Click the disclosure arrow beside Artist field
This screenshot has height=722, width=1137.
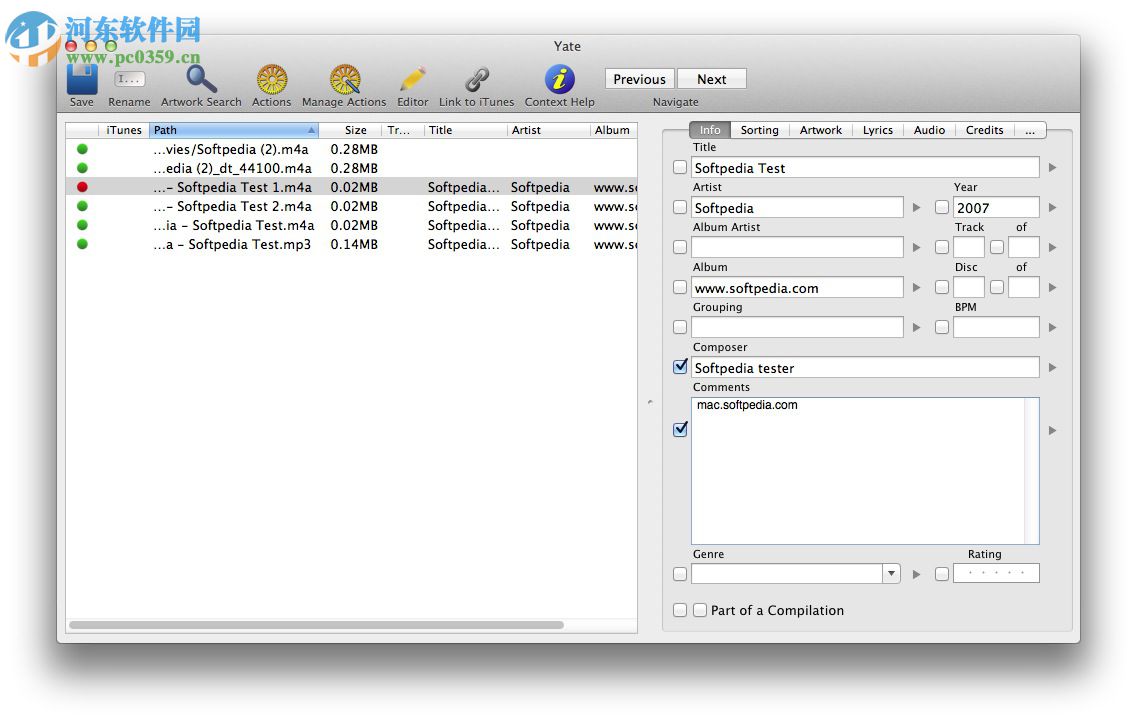click(917, 207)
